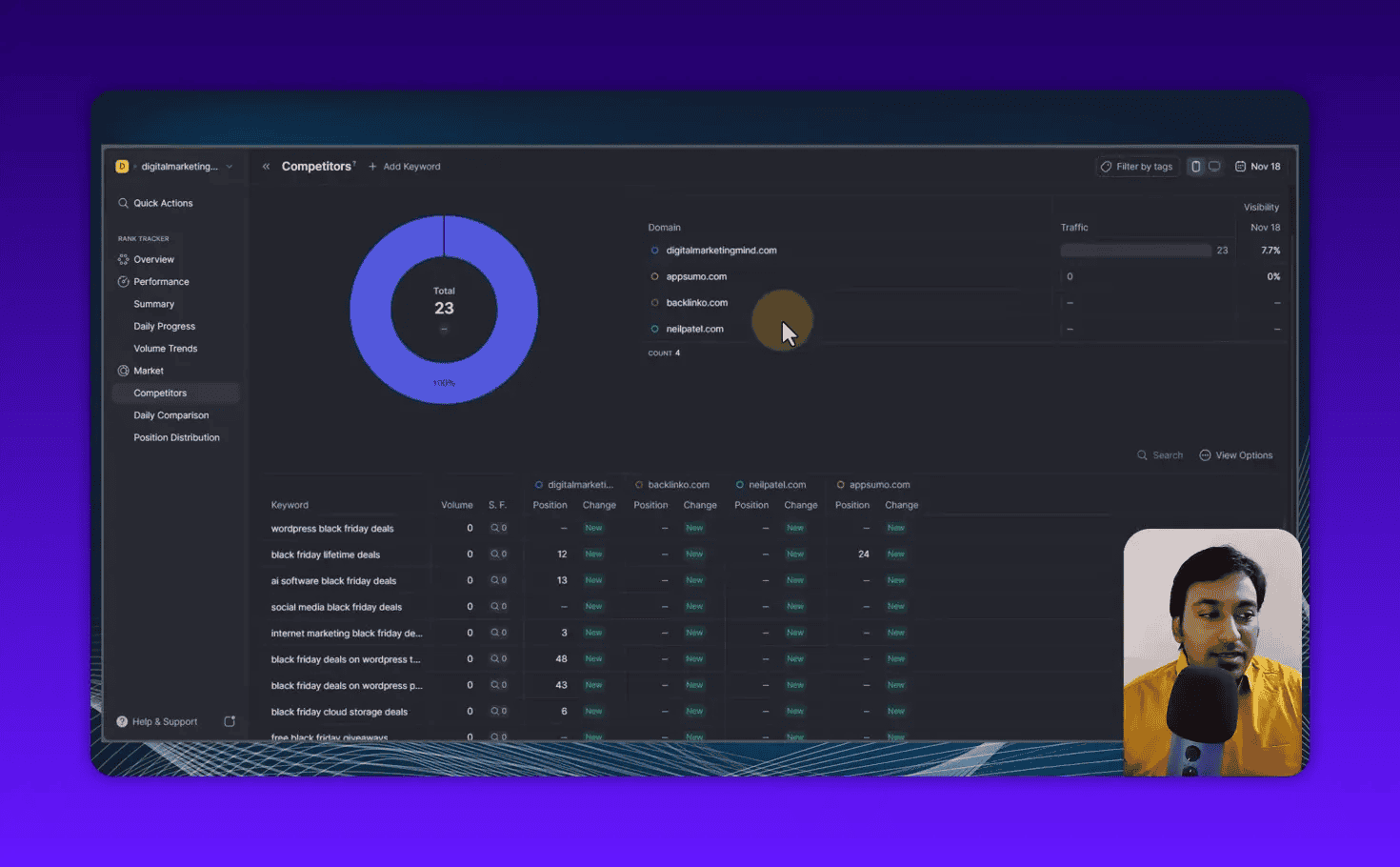Open the digitalmarketing workspace dropdown

point(229,166)
